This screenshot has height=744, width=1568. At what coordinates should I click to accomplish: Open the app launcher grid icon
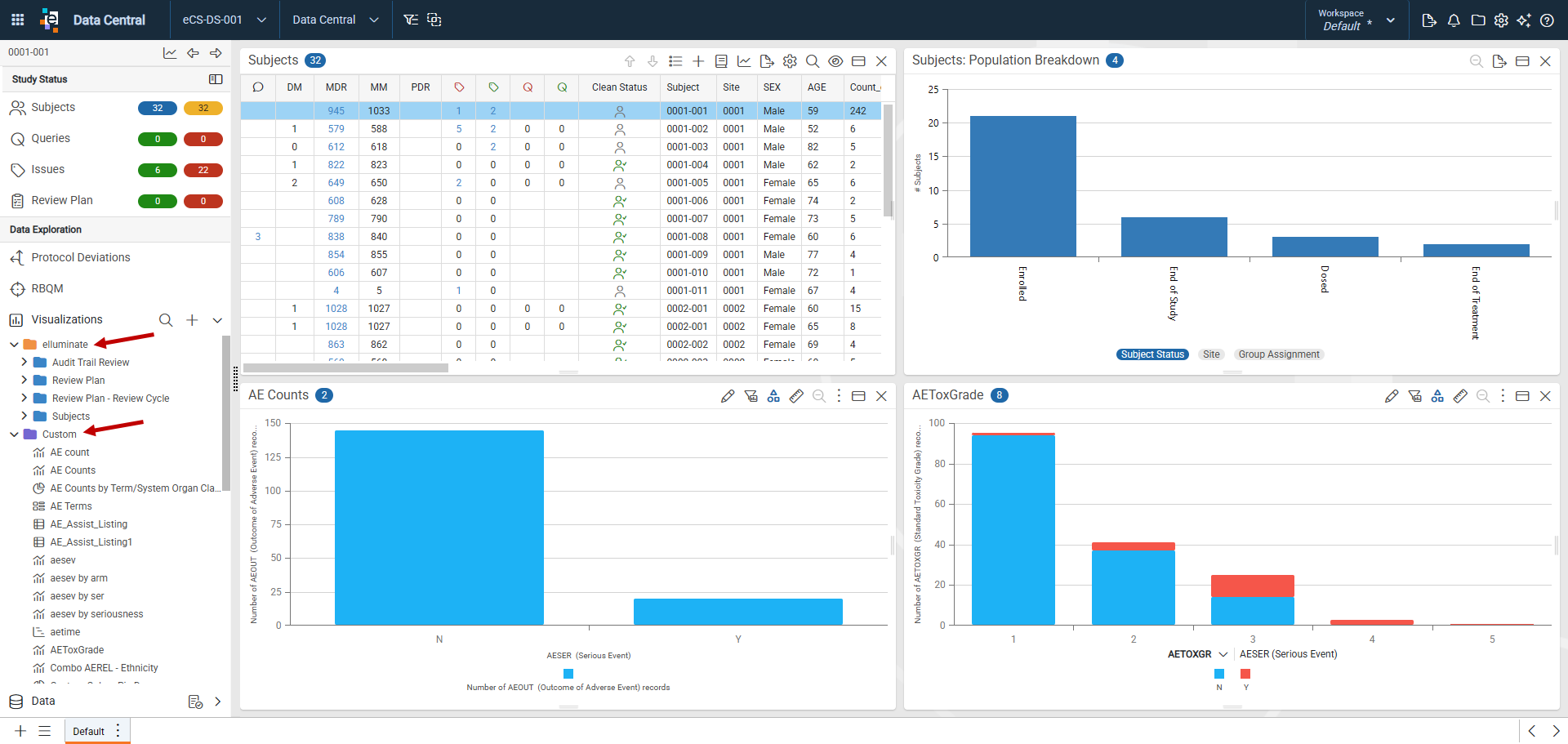tap(17, 20)
